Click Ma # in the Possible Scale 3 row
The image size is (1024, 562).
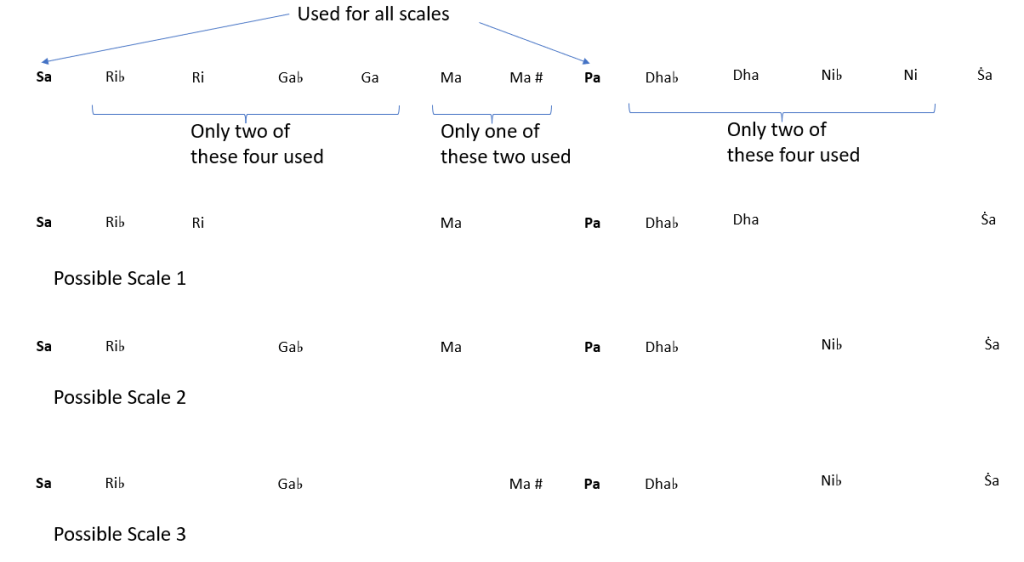tap(526, 484)
